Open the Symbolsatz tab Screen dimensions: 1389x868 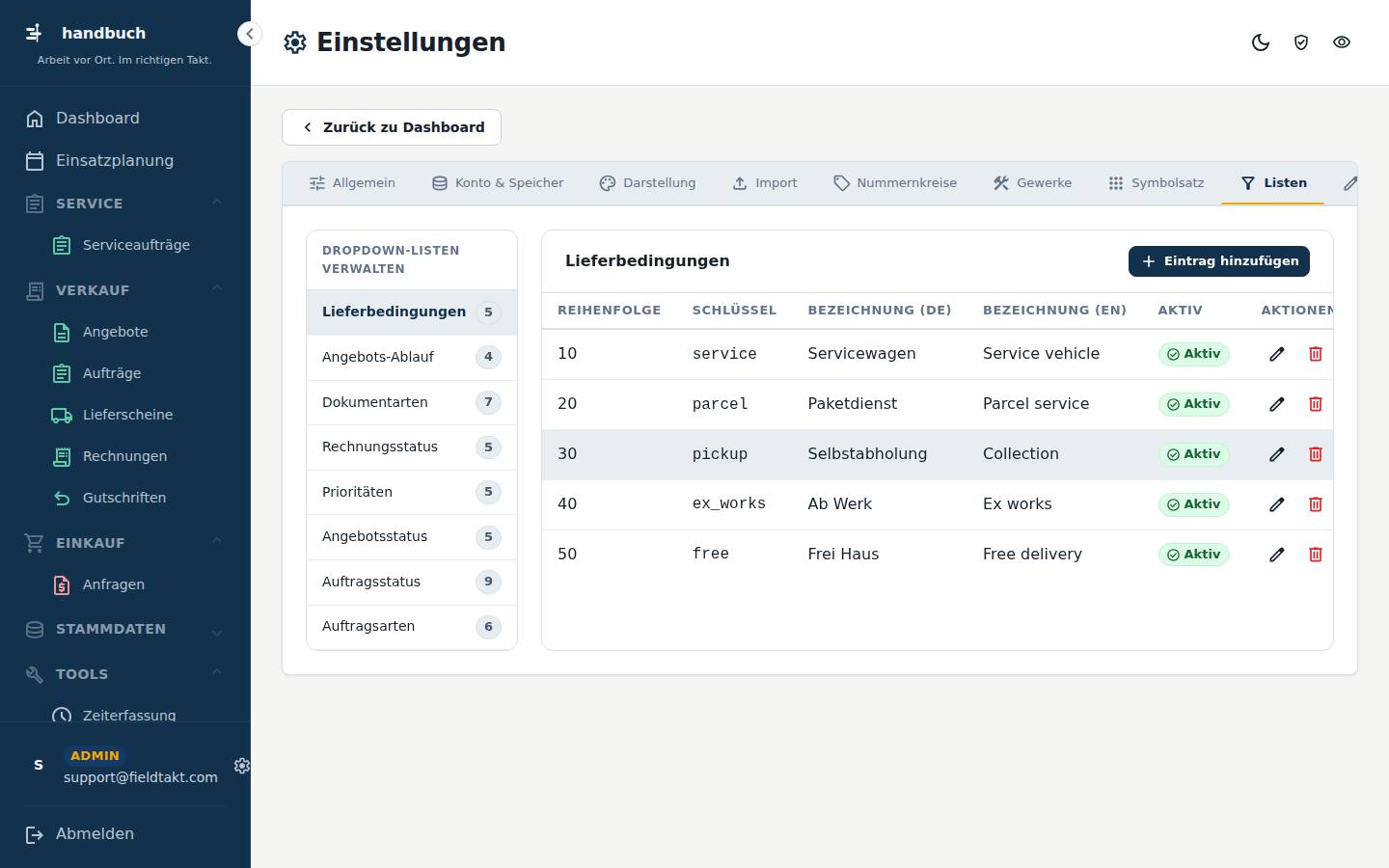[x=1156, y=183]
